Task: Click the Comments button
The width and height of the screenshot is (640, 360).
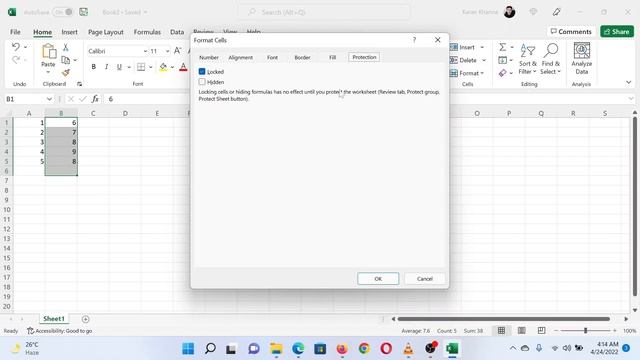Action: [571, 31]
